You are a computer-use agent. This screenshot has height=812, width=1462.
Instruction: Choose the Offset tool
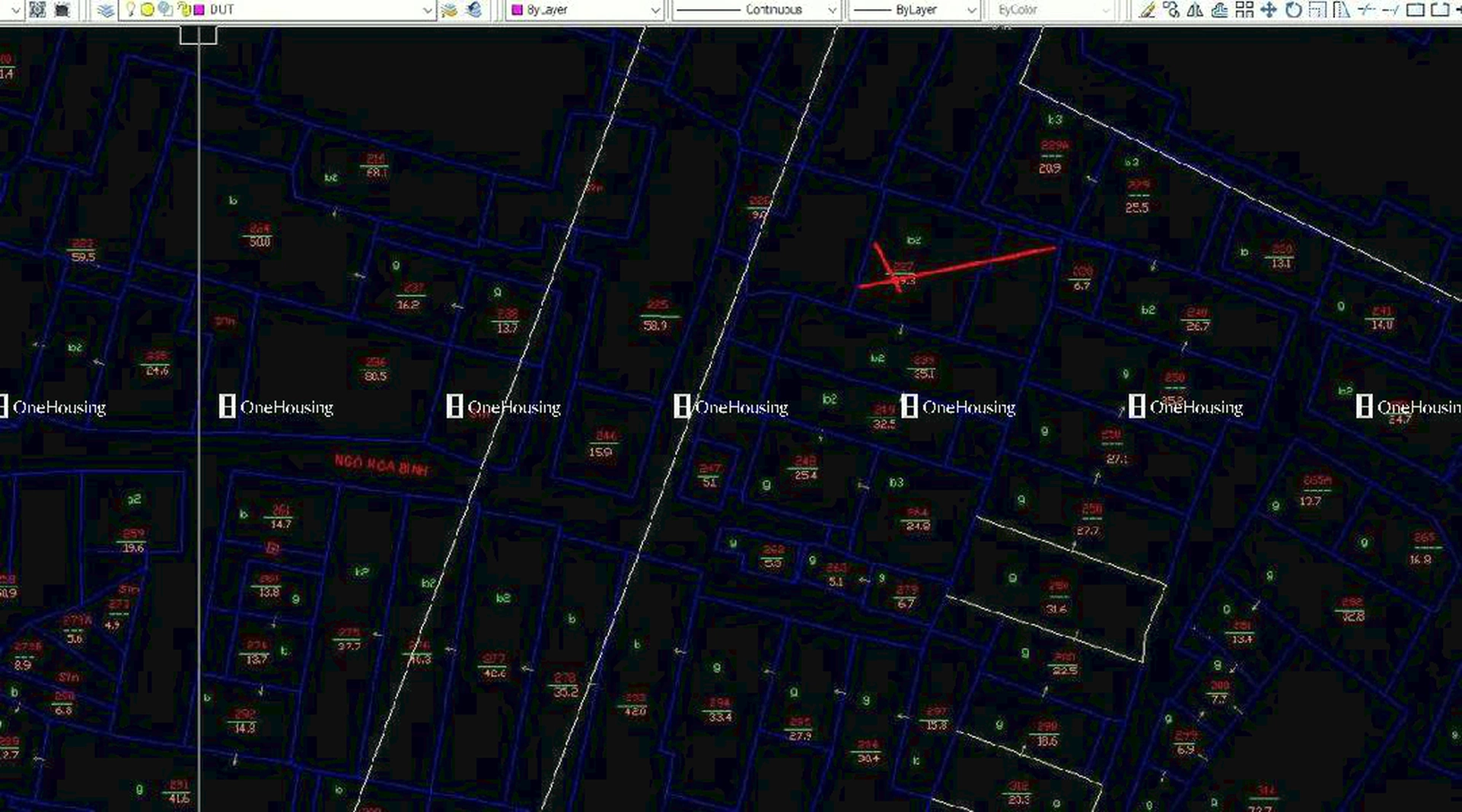click(1220, 10)
